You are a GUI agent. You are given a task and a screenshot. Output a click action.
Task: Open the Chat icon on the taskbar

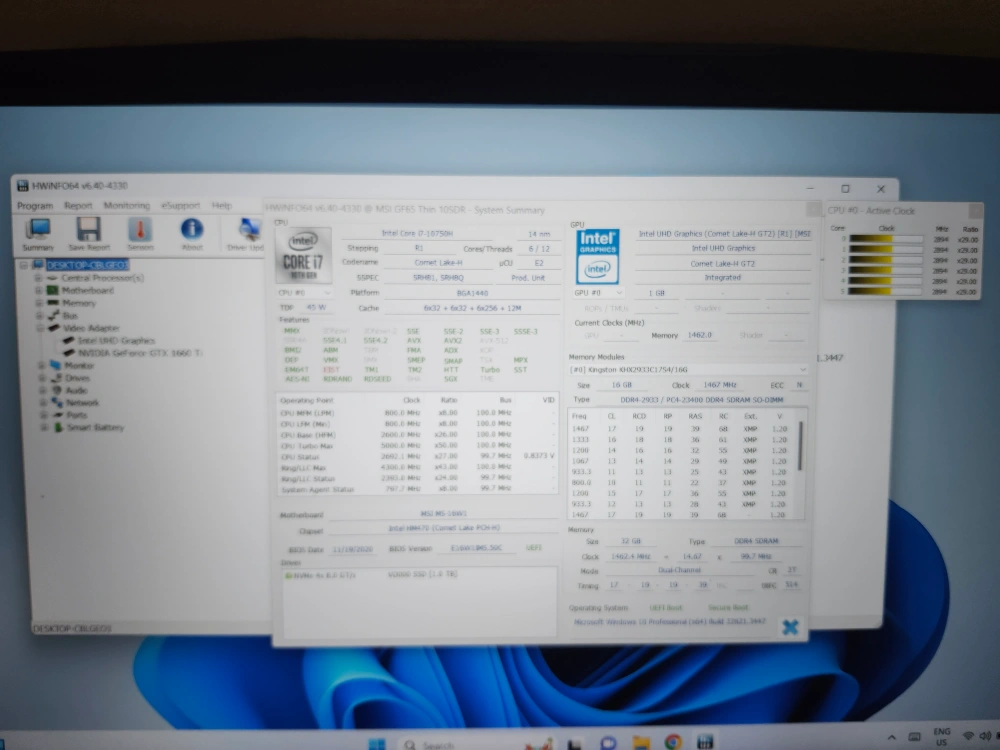click(608, 744)
